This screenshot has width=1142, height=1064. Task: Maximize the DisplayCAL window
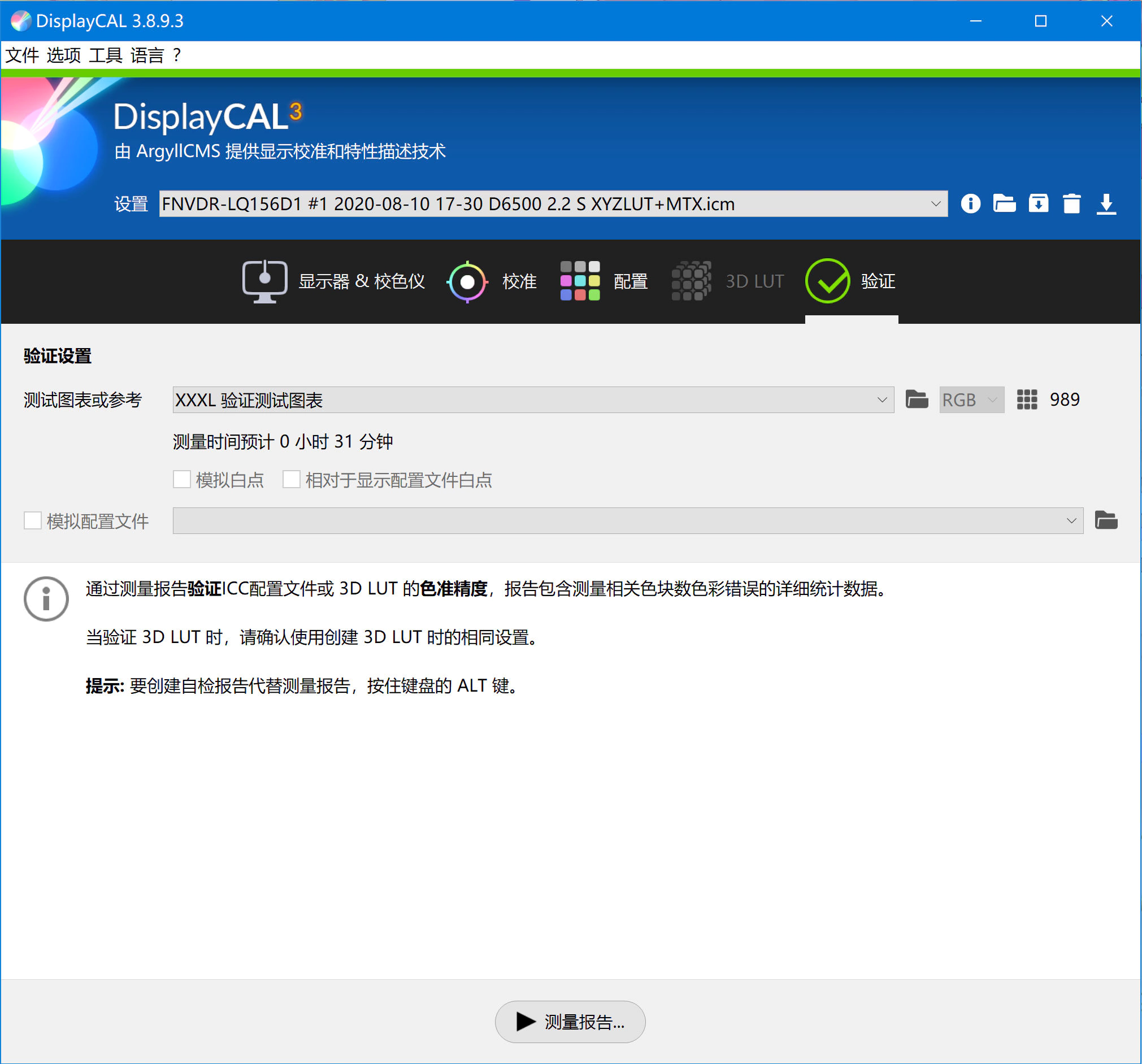[x=1040, y=21]
